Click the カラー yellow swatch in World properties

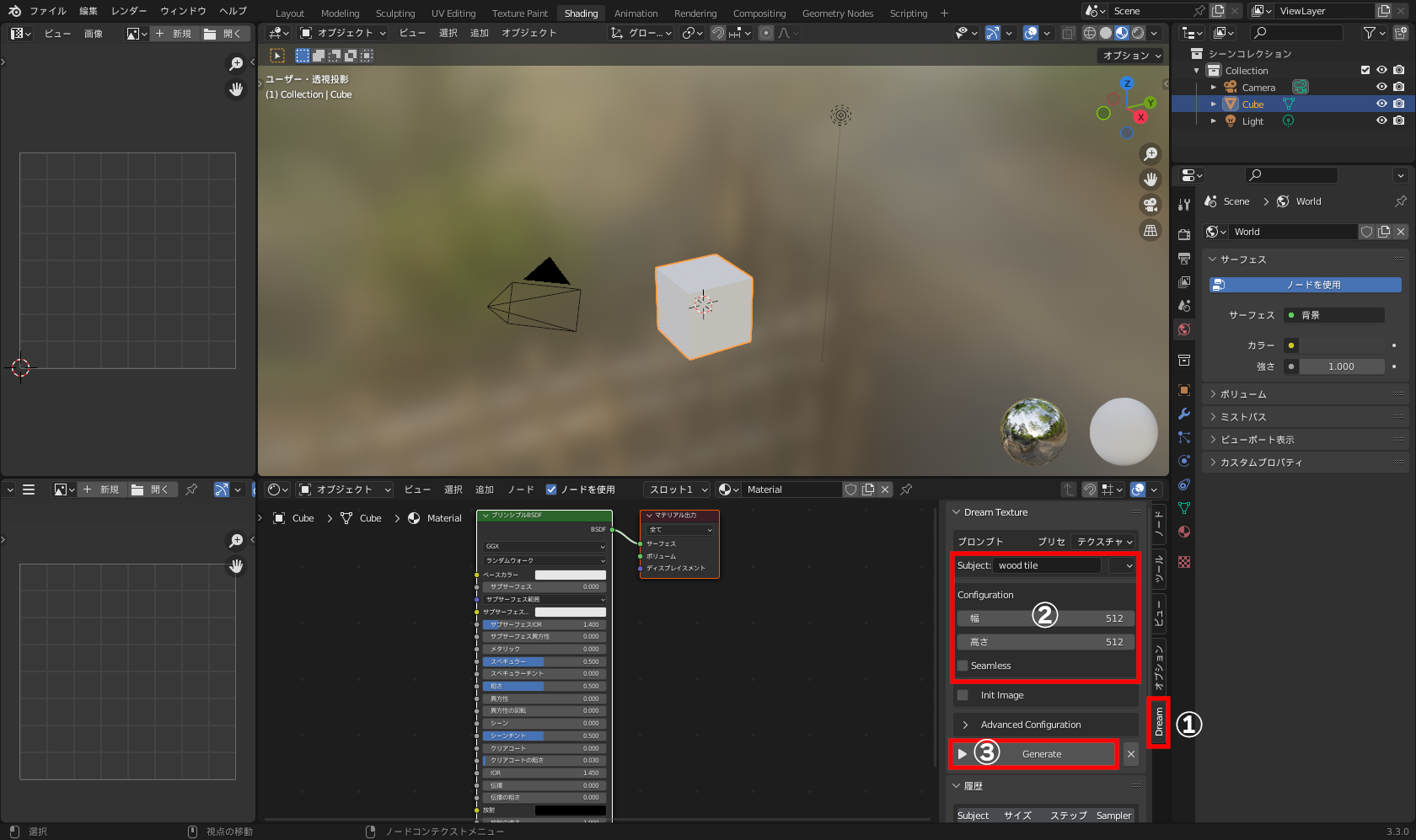[1292, 345]
